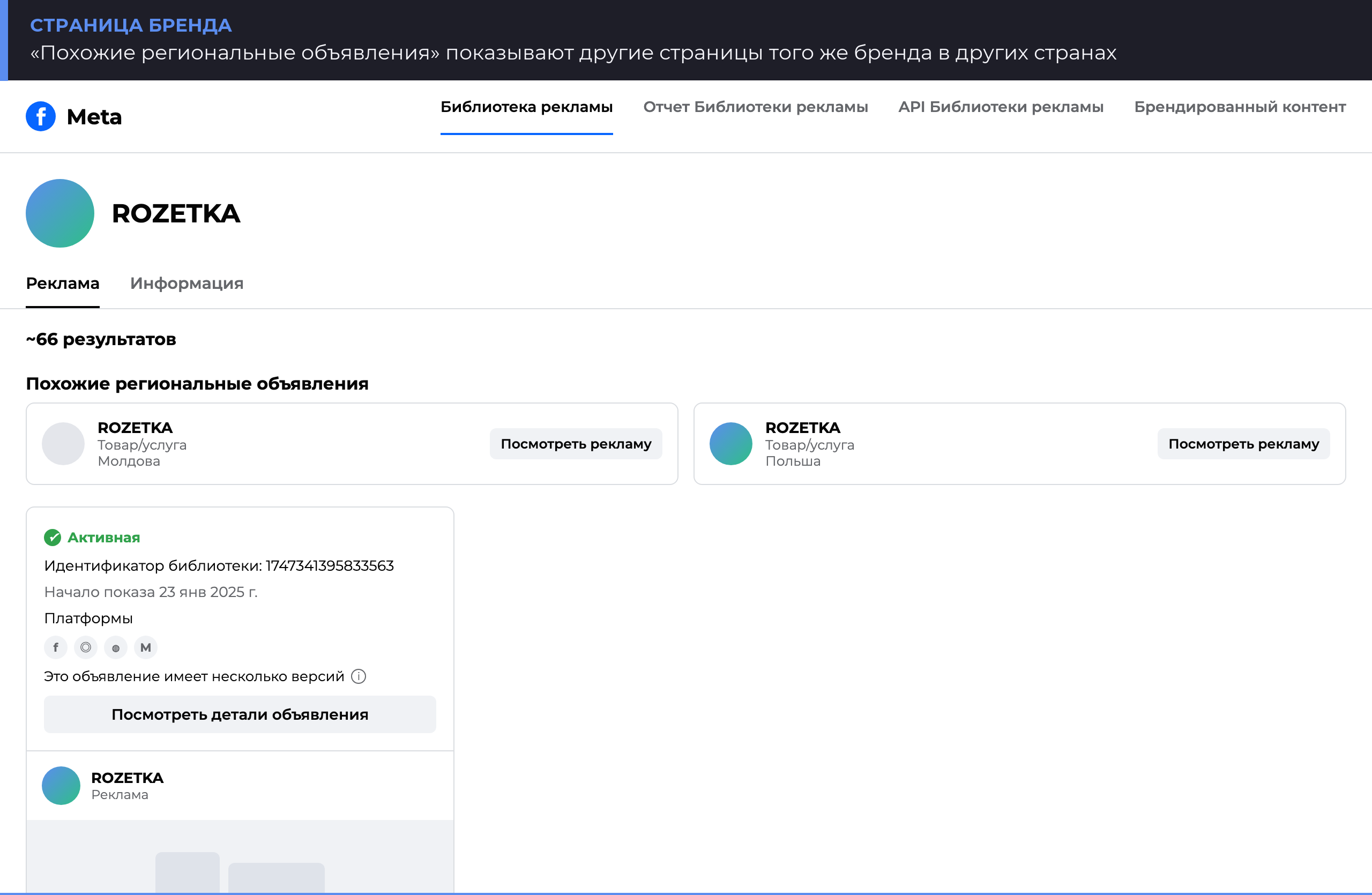This screenshot has width=1372, height=895.
Task: Click Посмотреть рекламу for Poland page
Action: coord(1243,444)
